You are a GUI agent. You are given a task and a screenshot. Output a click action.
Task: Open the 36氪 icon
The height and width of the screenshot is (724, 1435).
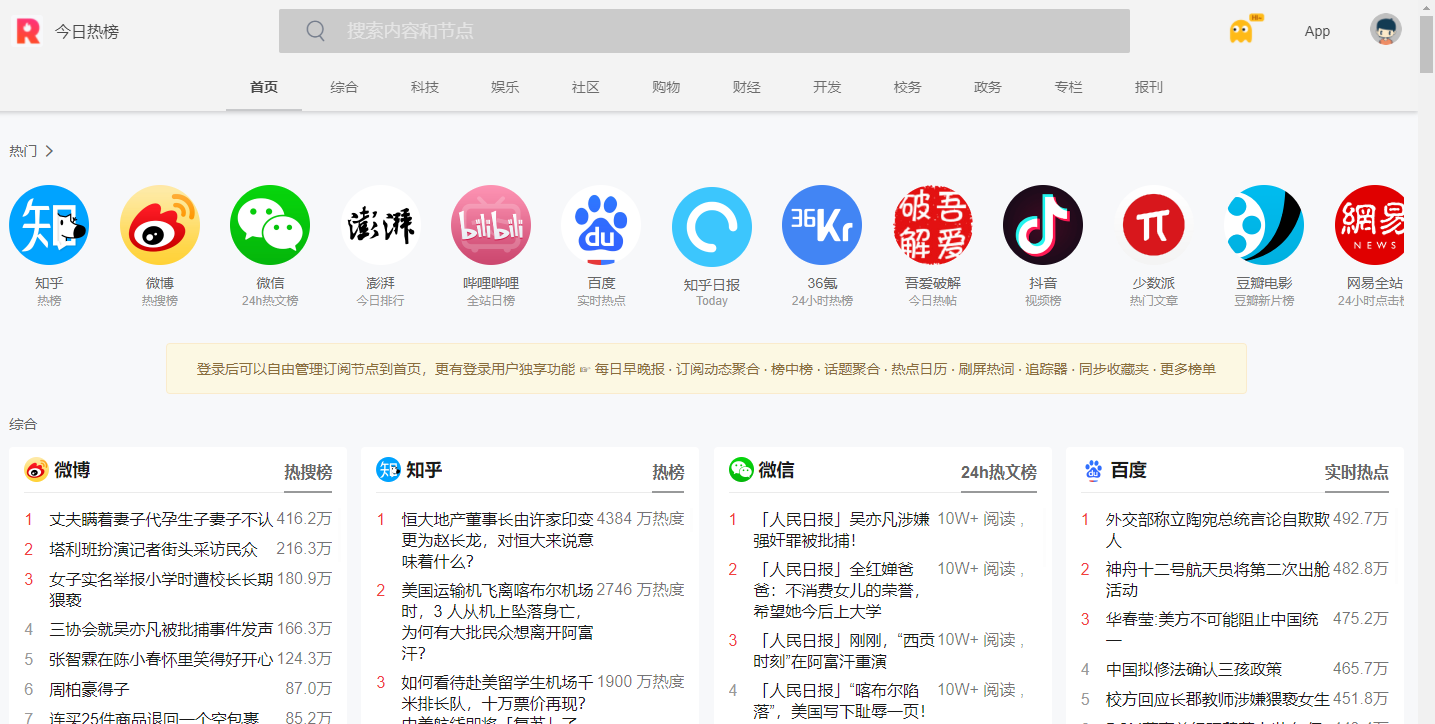click(821, 224)
